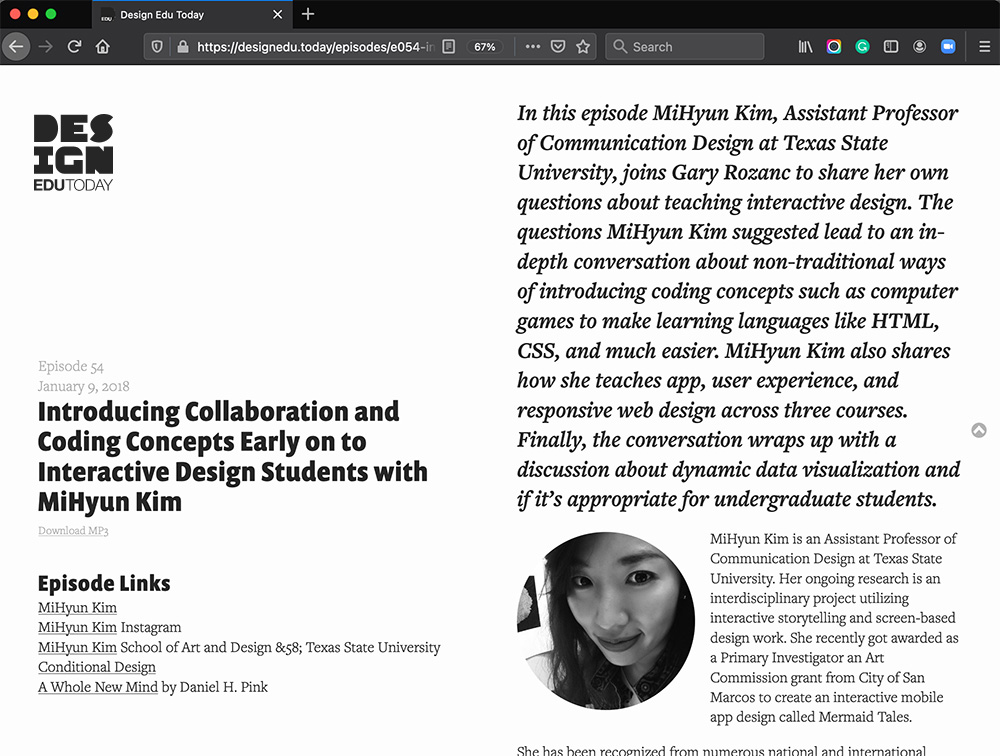Open the page actions three-dot menu
Viewport: 1000px width, 756px height.
coord(532,47)
